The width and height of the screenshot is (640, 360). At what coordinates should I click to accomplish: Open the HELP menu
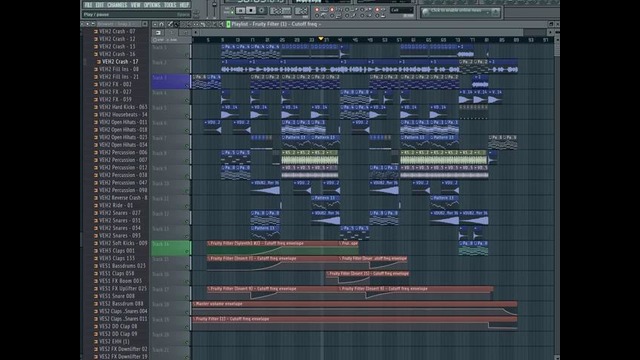click(x=184, y=5)
